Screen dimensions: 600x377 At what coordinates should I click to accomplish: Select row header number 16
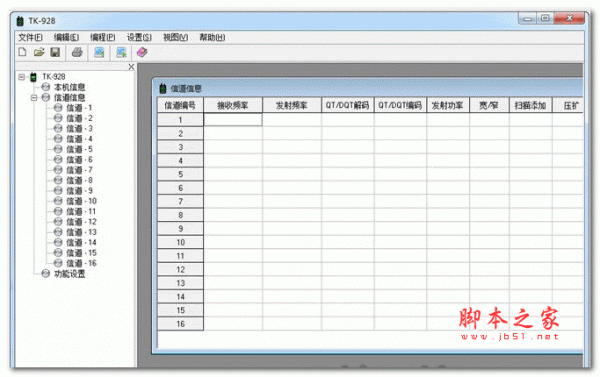pyautogui.click(x=180, y=324)
